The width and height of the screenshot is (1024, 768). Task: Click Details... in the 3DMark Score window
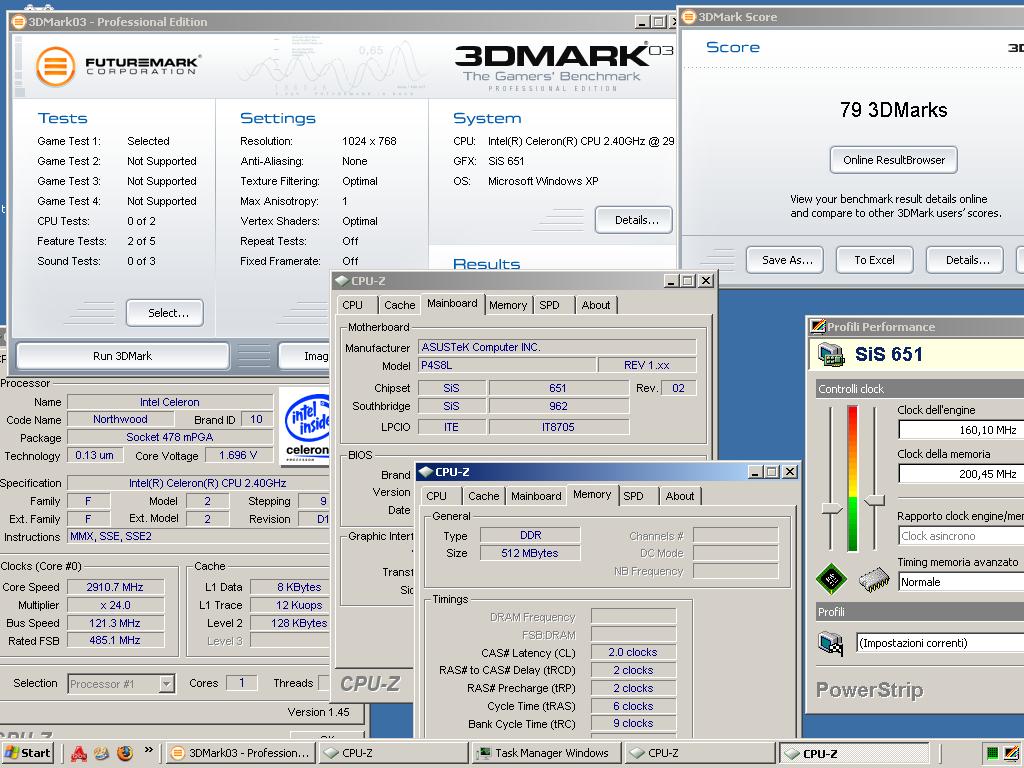pyautogui.click(x=965, y=260)
